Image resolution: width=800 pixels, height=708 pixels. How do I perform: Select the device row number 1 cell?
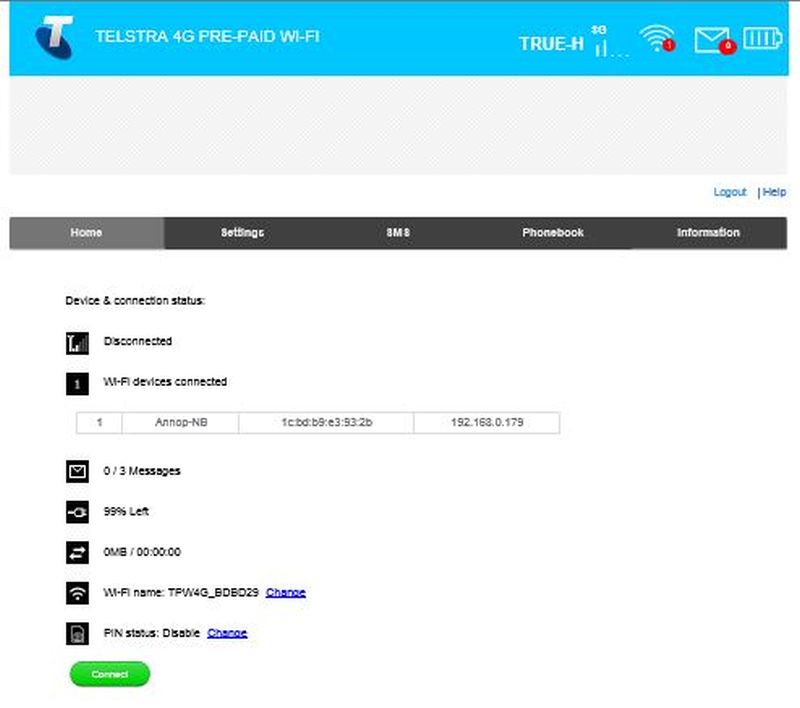[x=99, y=423]
